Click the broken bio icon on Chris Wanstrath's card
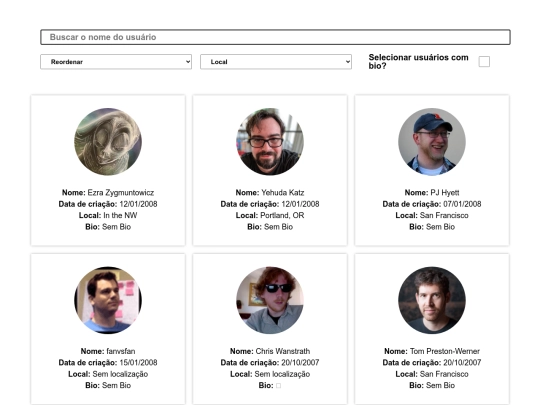Viewport: 540px width, 405px height. [279, 385]
